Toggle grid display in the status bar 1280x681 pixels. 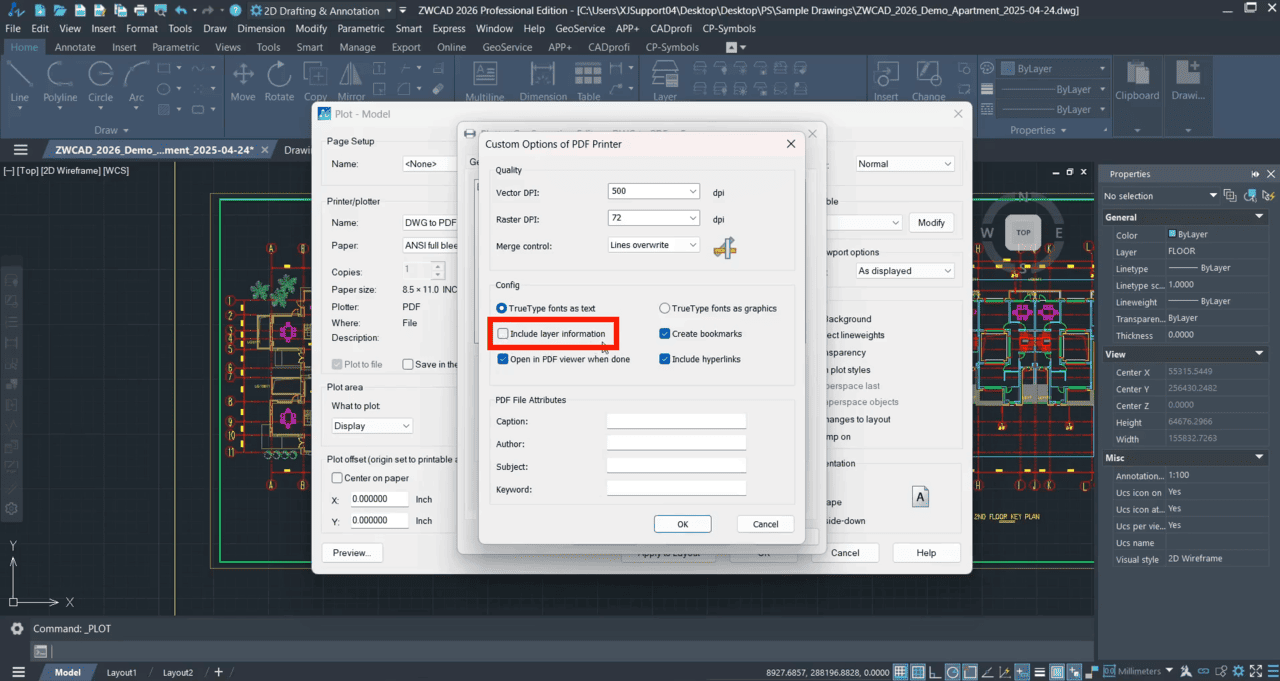point(899,671)
